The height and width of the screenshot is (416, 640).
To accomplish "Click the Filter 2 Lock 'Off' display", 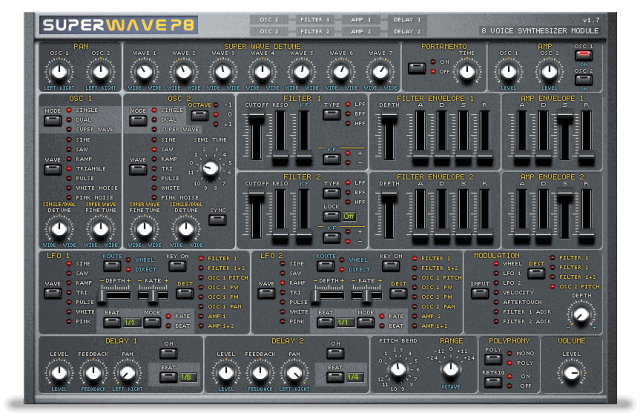I will click(x=349, y=216).
